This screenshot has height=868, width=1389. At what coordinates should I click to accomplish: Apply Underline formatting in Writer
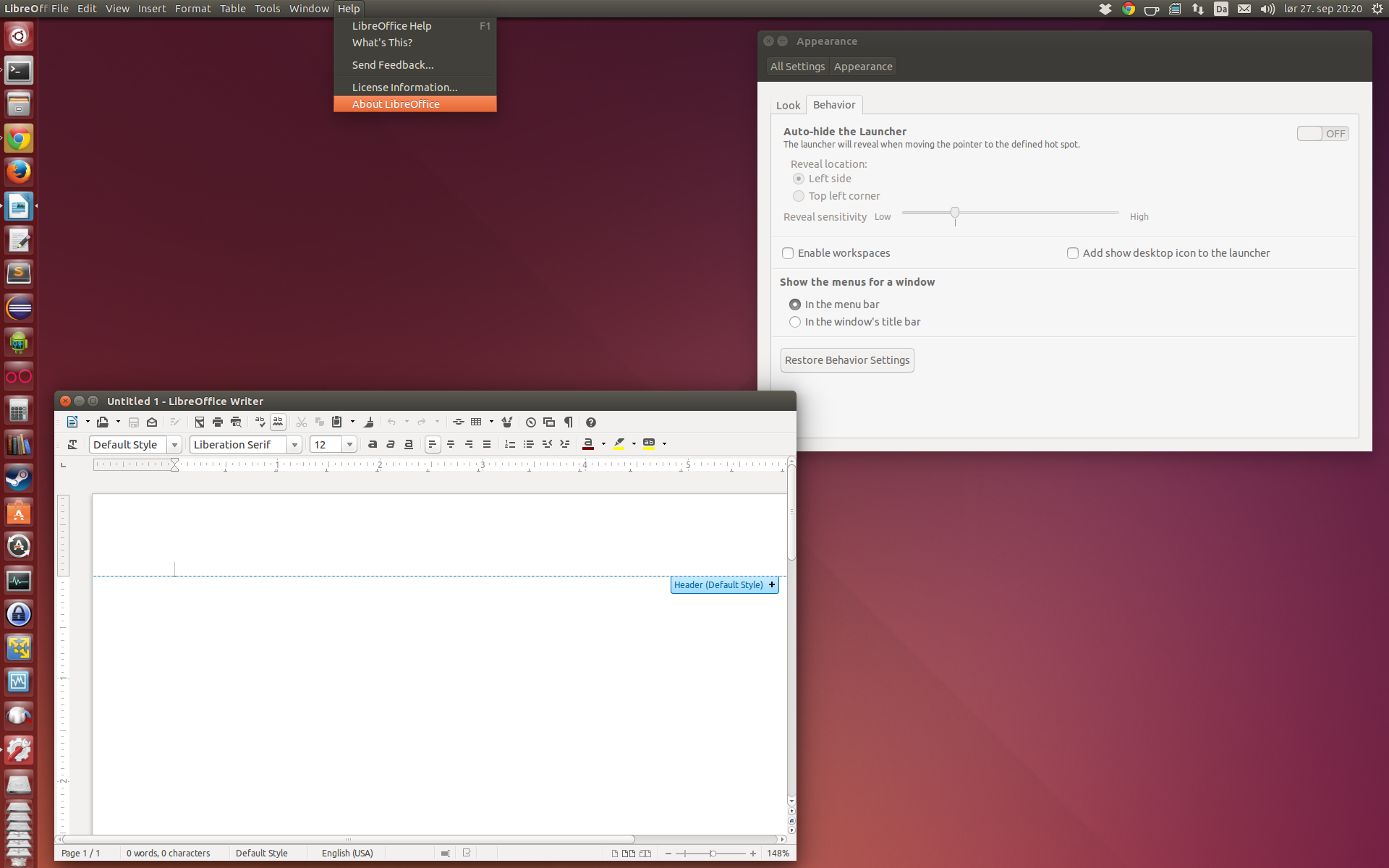(409, 444)
